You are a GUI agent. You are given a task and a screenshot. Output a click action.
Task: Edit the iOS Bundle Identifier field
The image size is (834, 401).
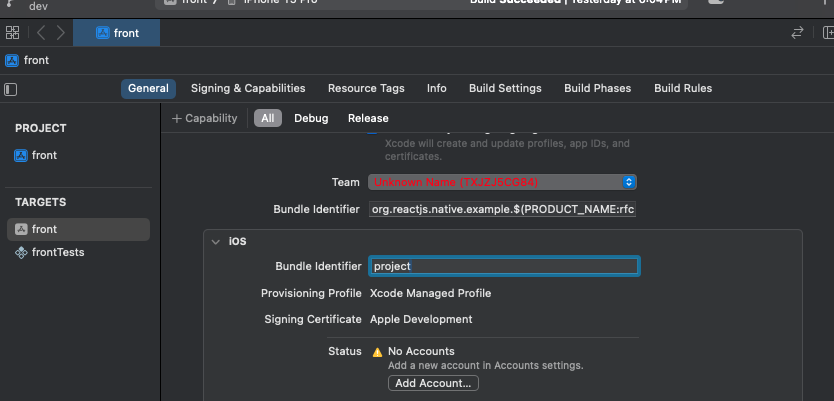(x=504, y=266)
